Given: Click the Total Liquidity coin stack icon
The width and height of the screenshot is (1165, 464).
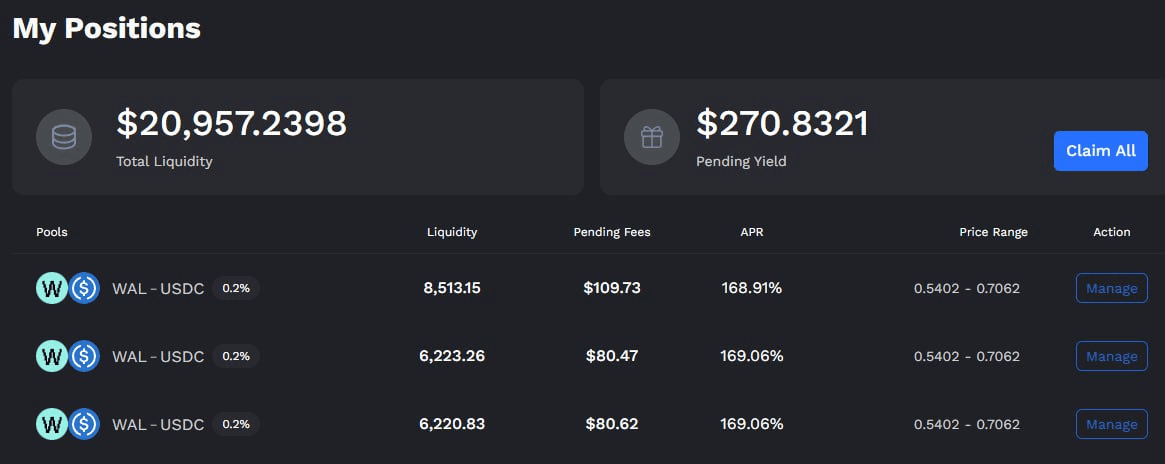Looking at the screenshot, I should click(64, 137).
